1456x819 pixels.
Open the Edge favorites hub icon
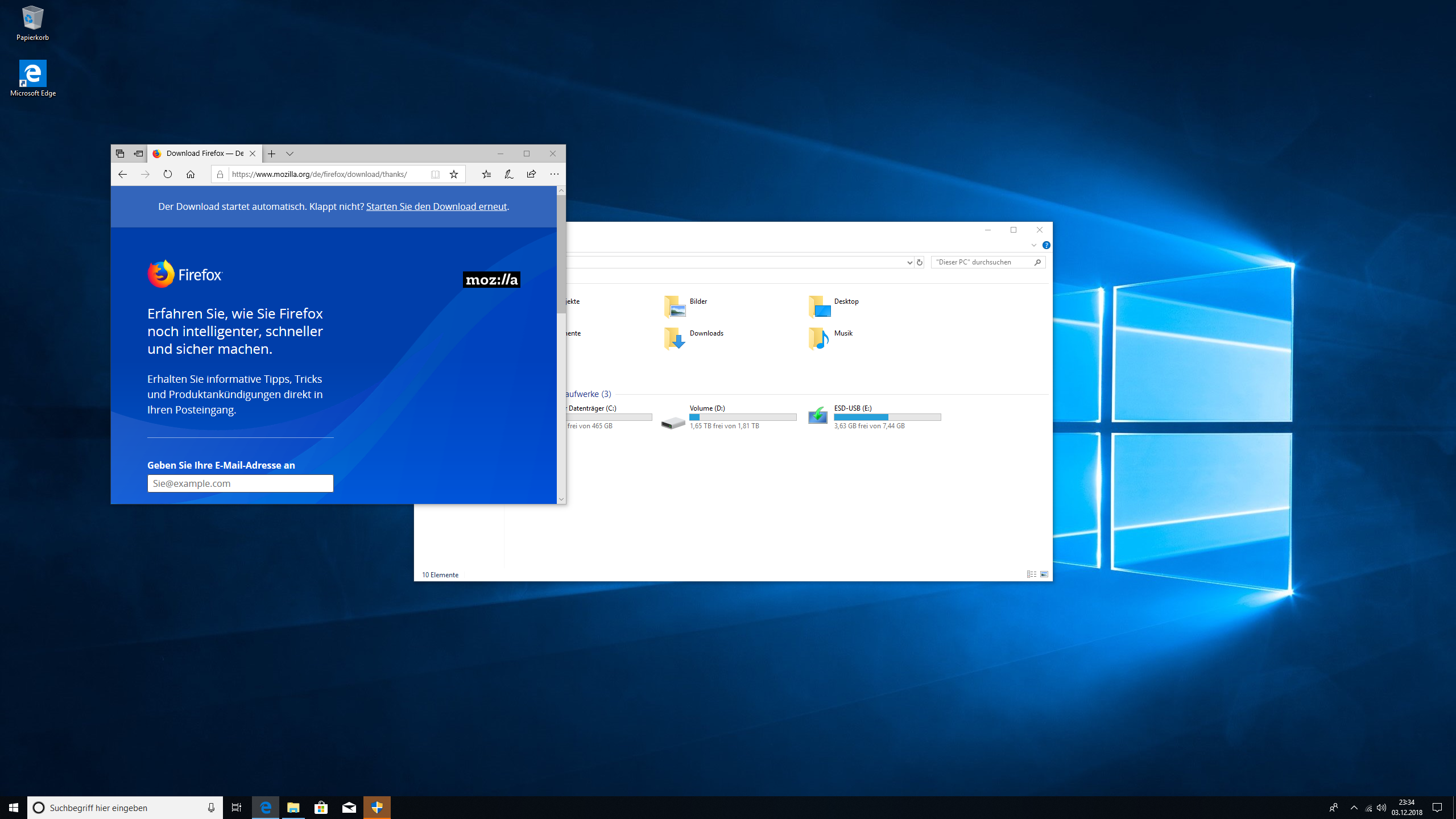click(x=486, y=175)
